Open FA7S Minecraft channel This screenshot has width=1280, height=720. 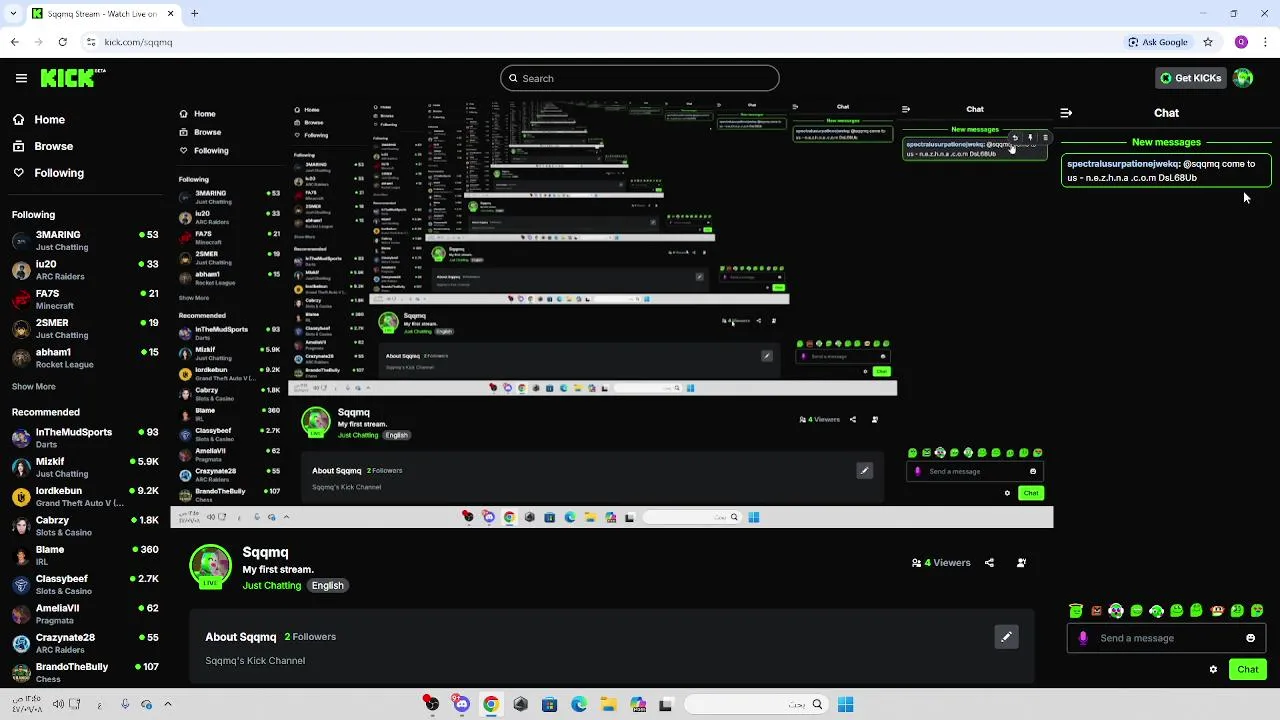[85, 299]
